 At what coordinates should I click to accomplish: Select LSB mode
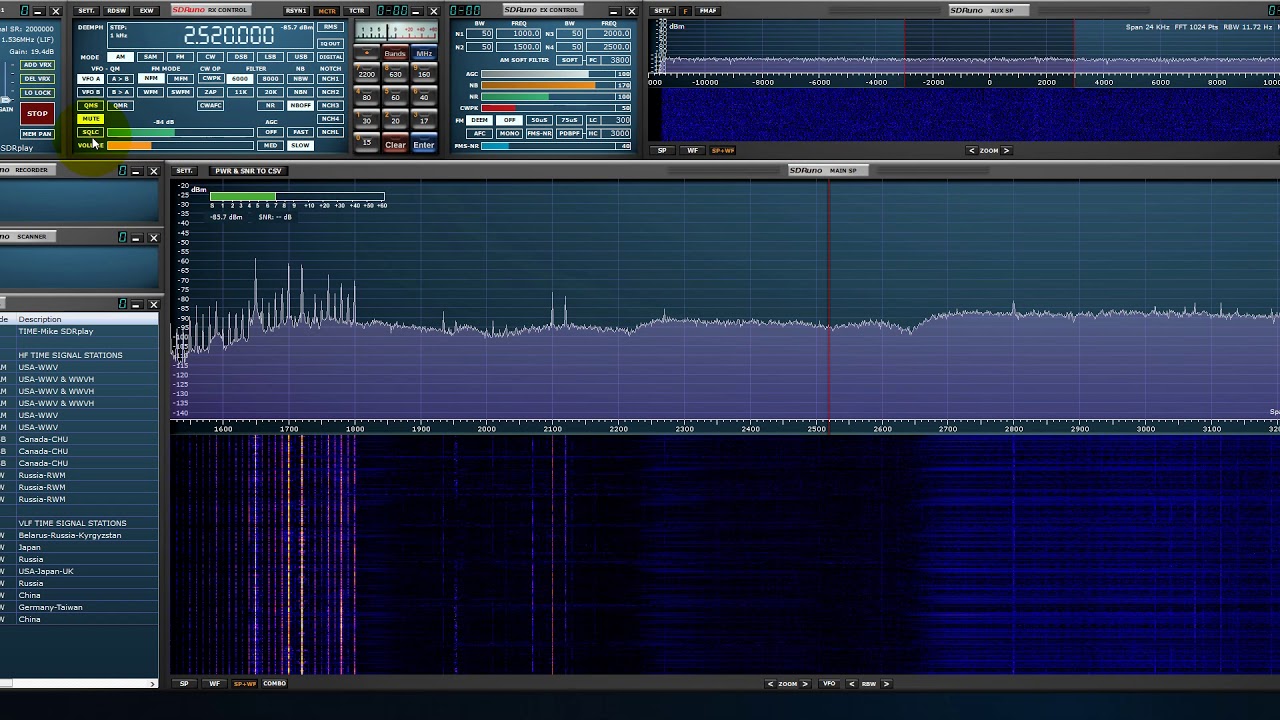(270, 57)
